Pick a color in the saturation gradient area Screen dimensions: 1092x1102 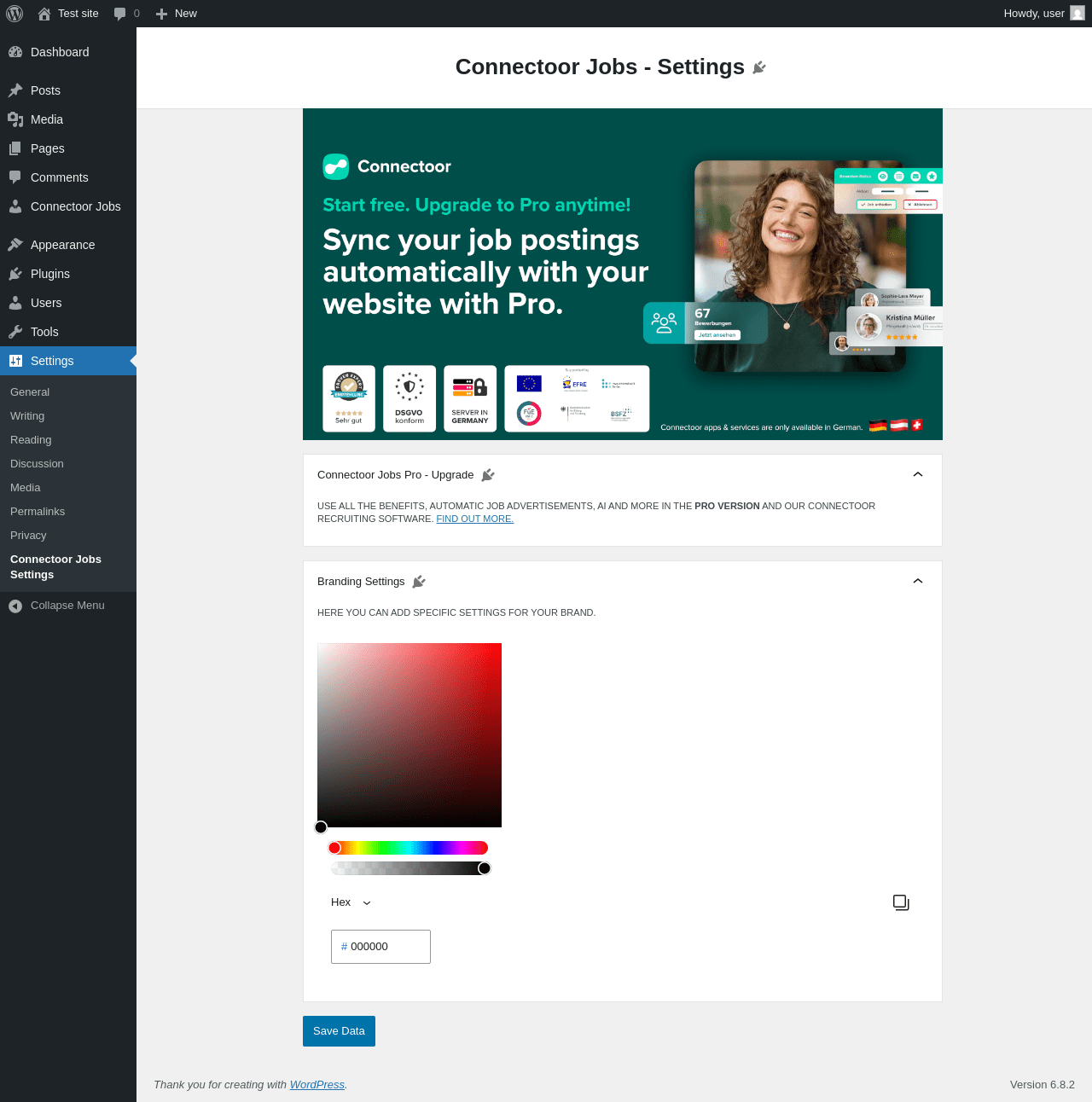[409, 735]
